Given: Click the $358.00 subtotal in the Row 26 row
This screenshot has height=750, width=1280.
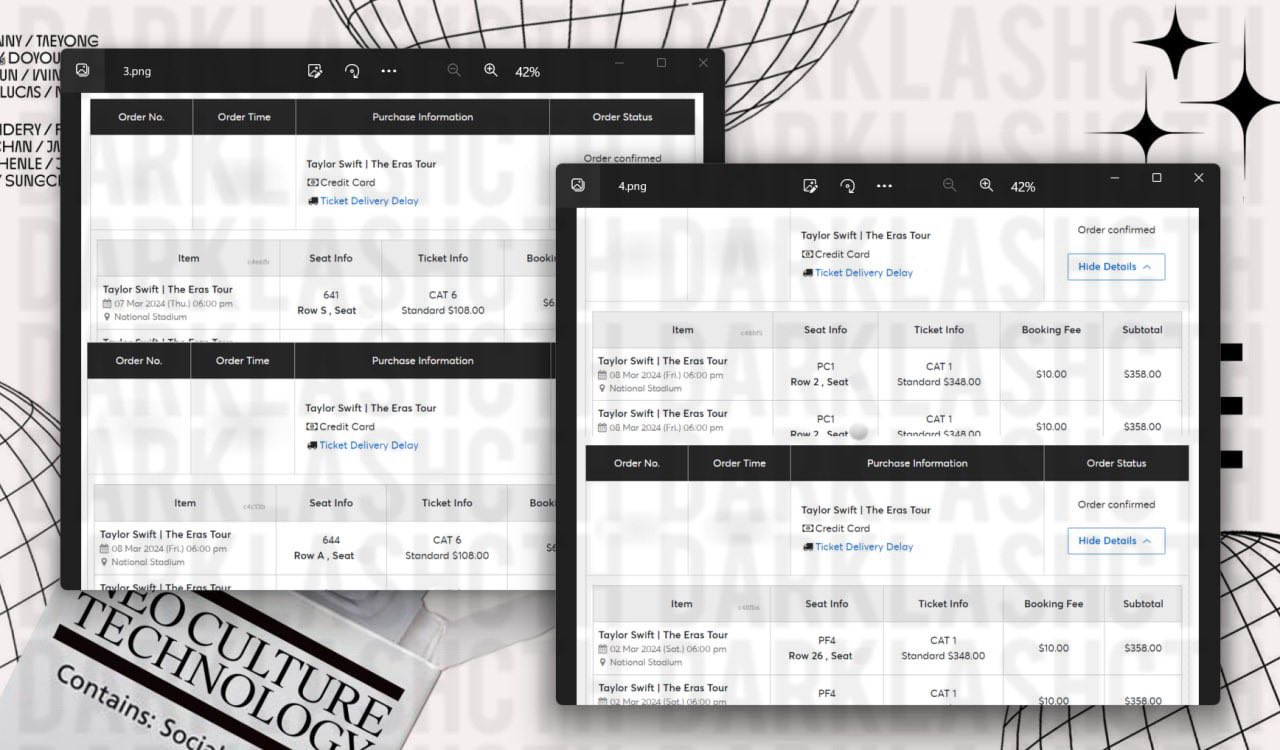Looking at the screenshot, I should click(x=1142, y=648).
